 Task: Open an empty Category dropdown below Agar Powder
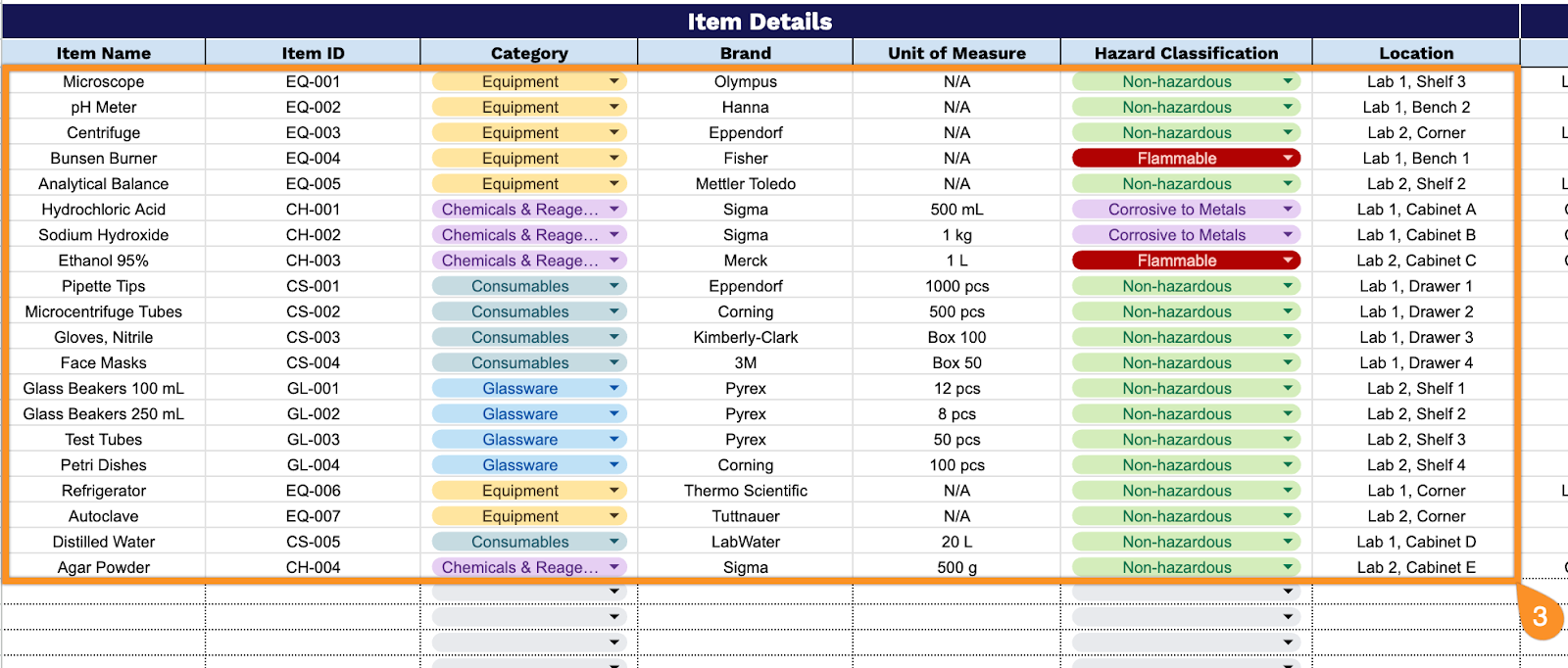tap(613, 592)
